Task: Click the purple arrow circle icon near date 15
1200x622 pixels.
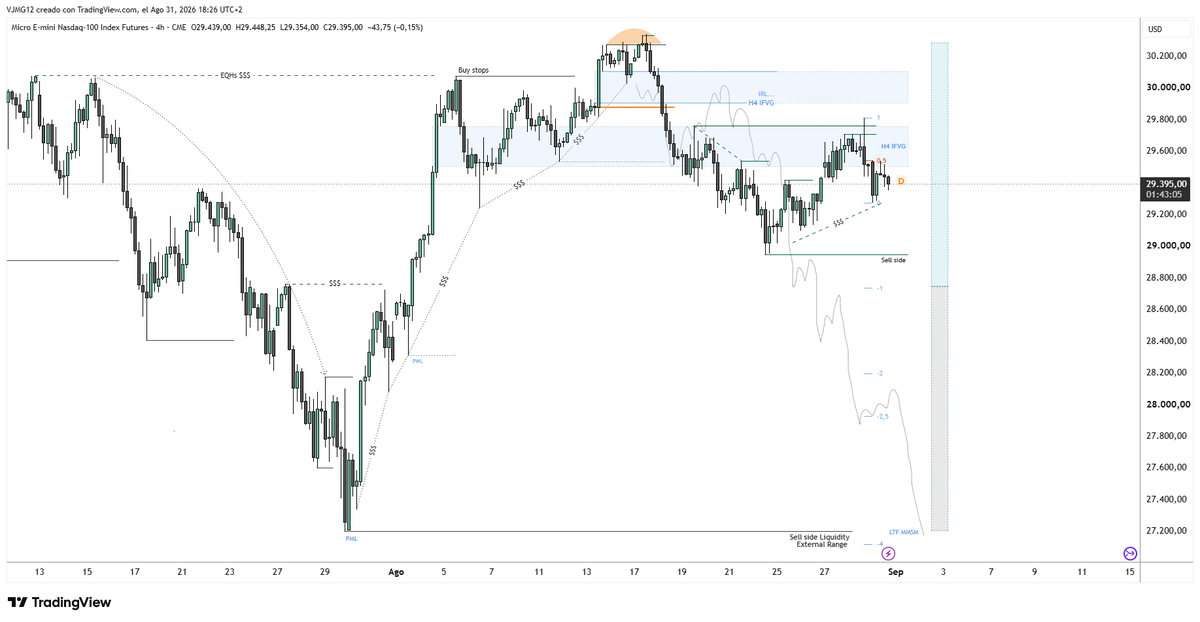Action: click(1130, 553)
